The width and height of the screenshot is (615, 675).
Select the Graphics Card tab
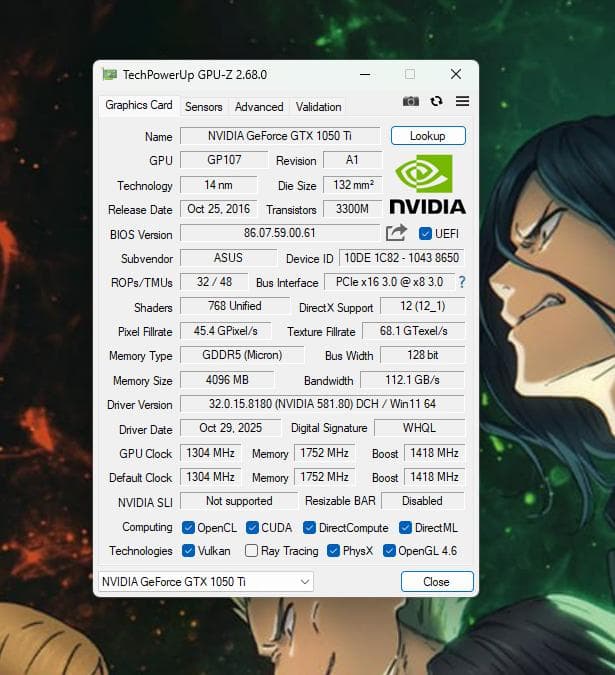click(x=139, y=105)
